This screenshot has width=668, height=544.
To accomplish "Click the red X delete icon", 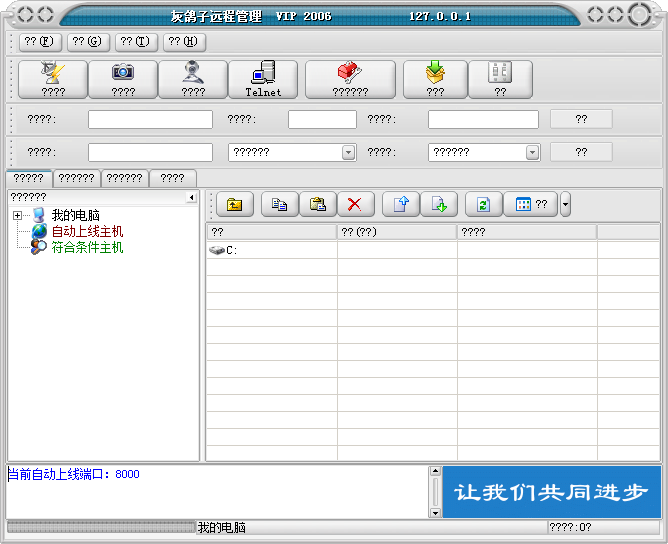I will click(x=354, y=204).
